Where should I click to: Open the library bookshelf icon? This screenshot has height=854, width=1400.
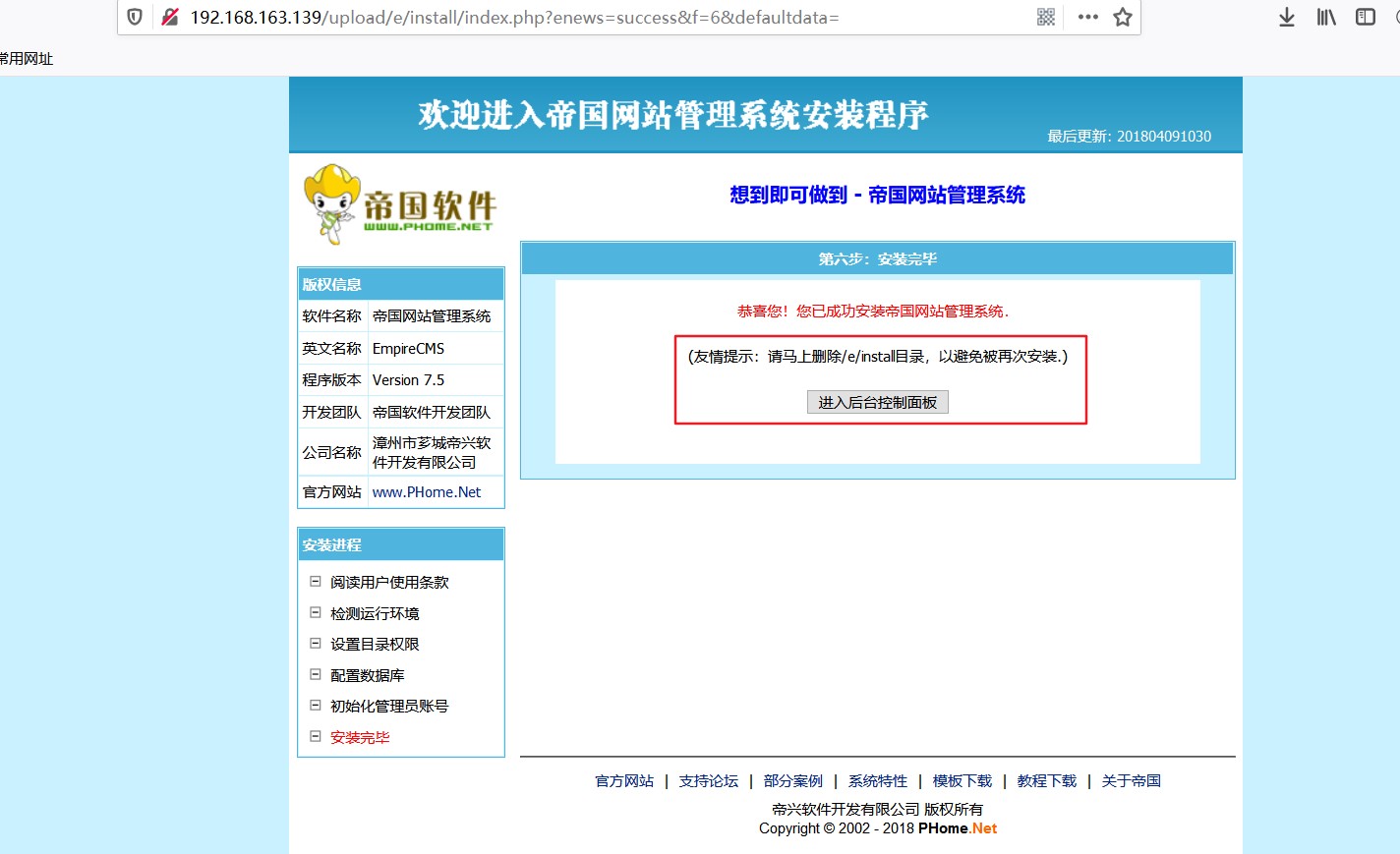tap(1326, 17)
